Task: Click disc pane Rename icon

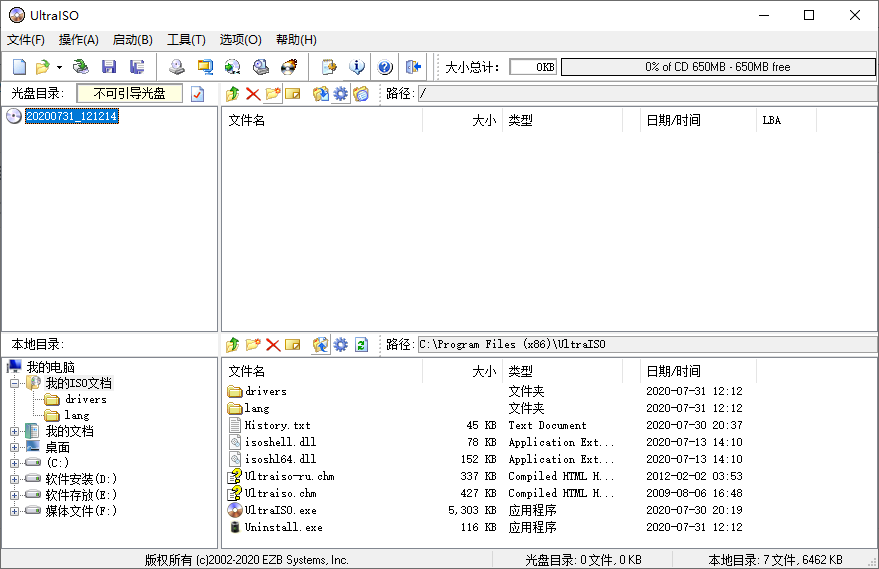Action: point(293,94)
